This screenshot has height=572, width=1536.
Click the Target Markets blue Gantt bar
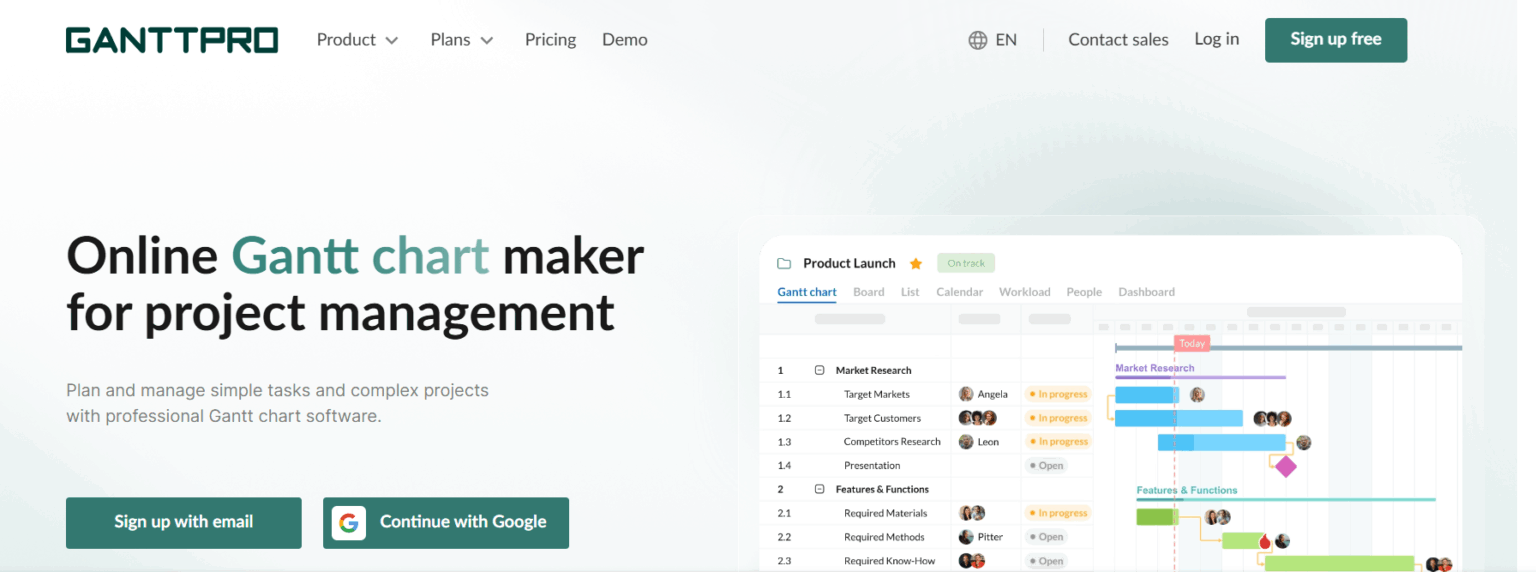tap(1147, 395)
